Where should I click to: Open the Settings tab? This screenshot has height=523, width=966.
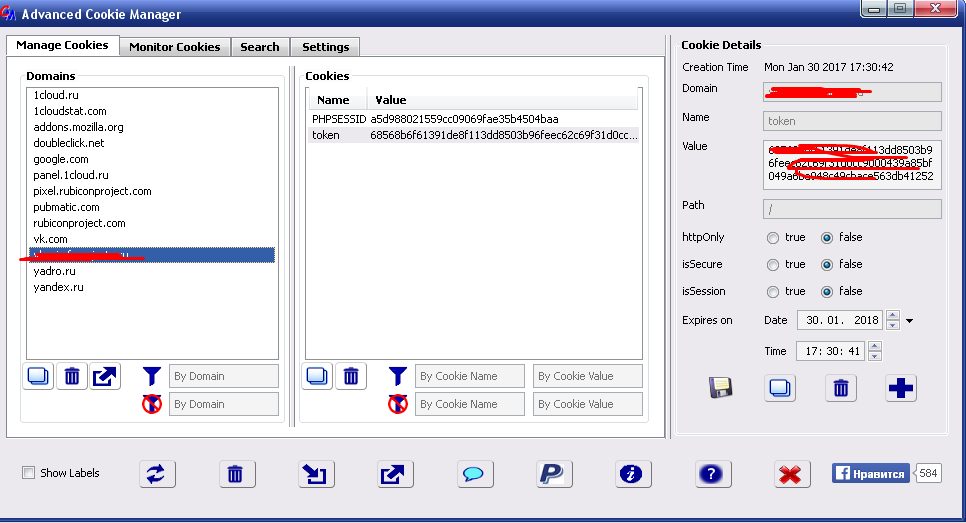pos(325,47)
